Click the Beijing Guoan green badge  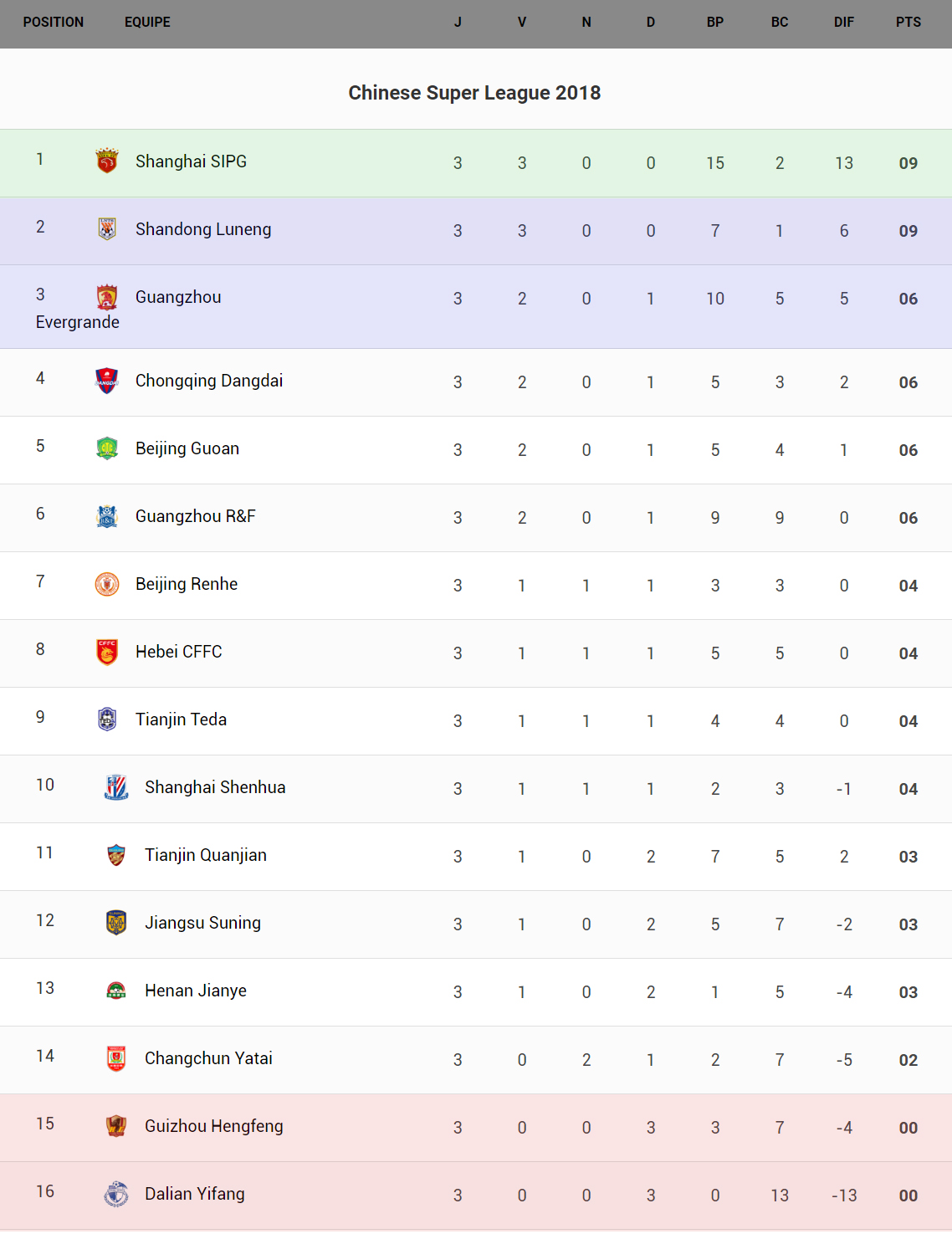point(107,448)
